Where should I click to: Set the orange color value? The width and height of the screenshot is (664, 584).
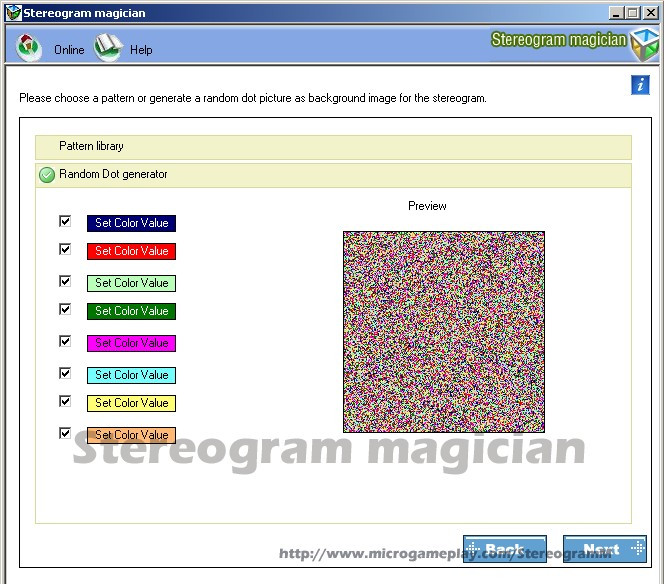pyautogui.click(x=131, y=435)
